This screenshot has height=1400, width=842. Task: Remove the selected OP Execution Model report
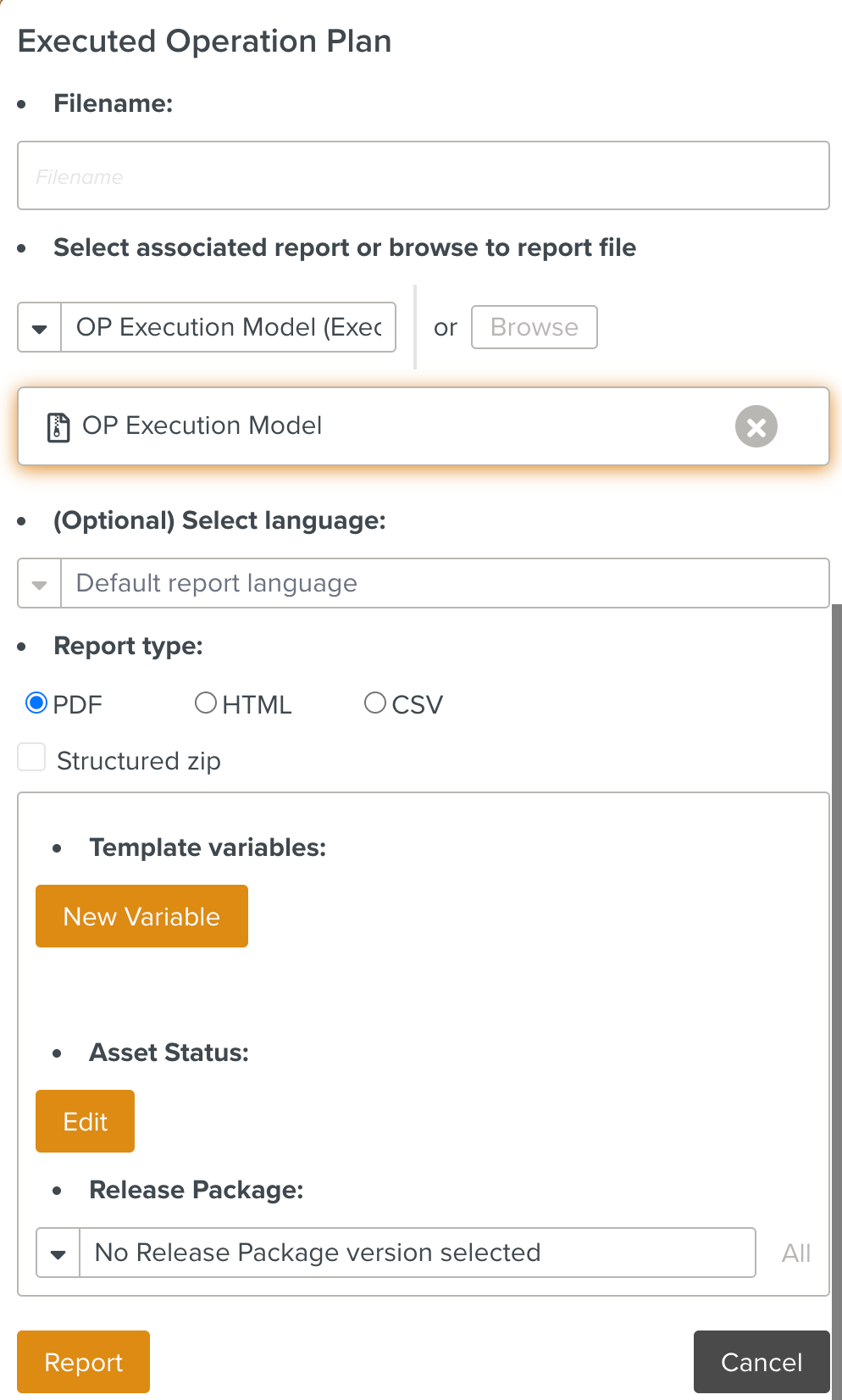click(x=756, y=426)
